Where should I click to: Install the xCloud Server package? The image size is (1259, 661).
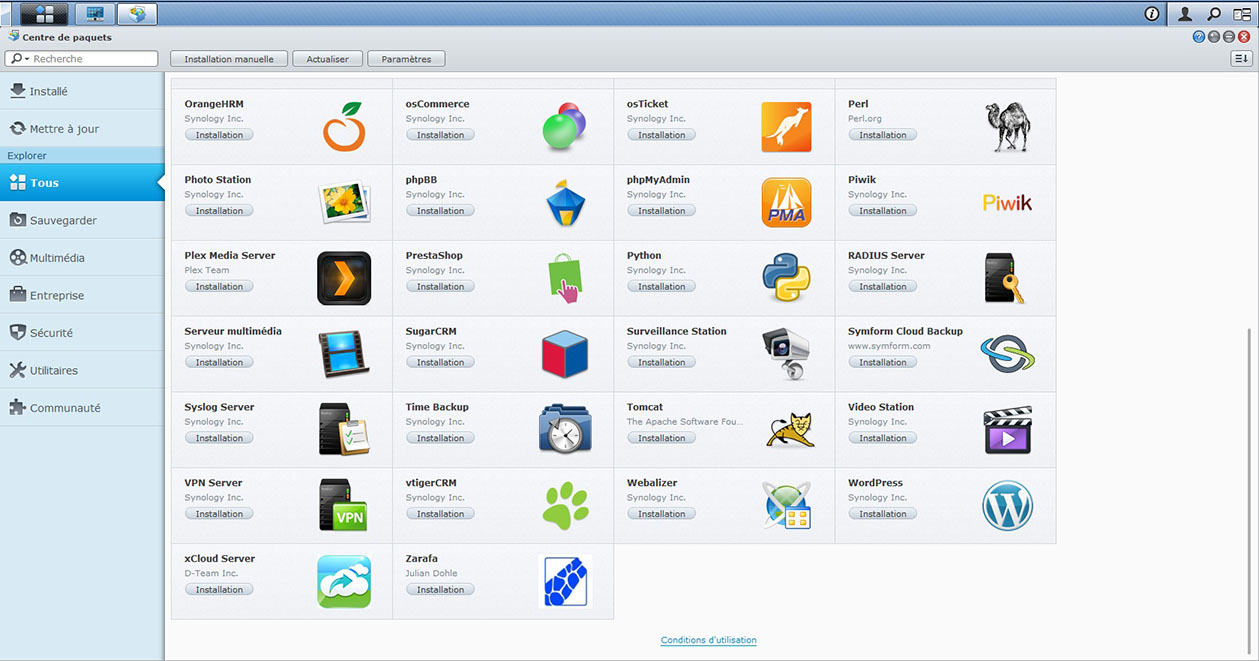(219, 590)
